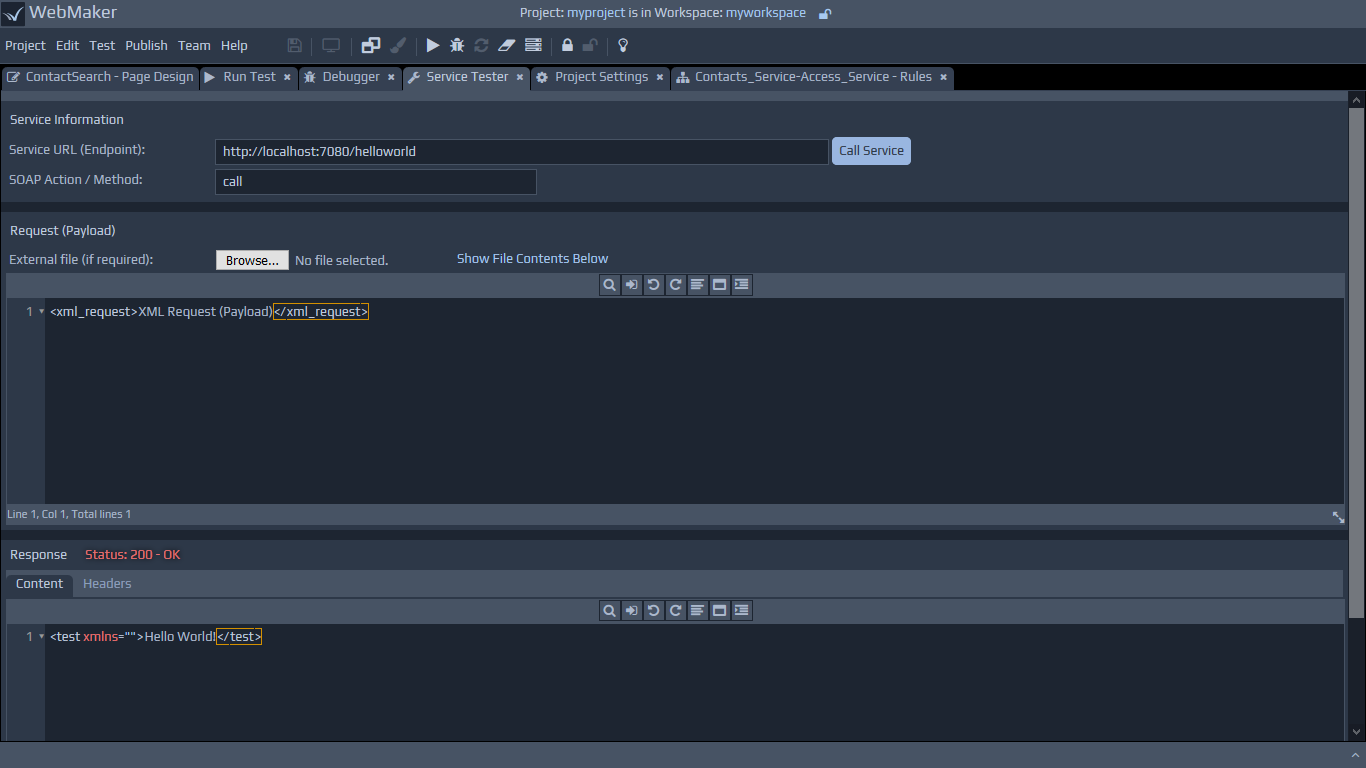
Task: Click the Service URL endpoint input field
Action: [520, 152]
